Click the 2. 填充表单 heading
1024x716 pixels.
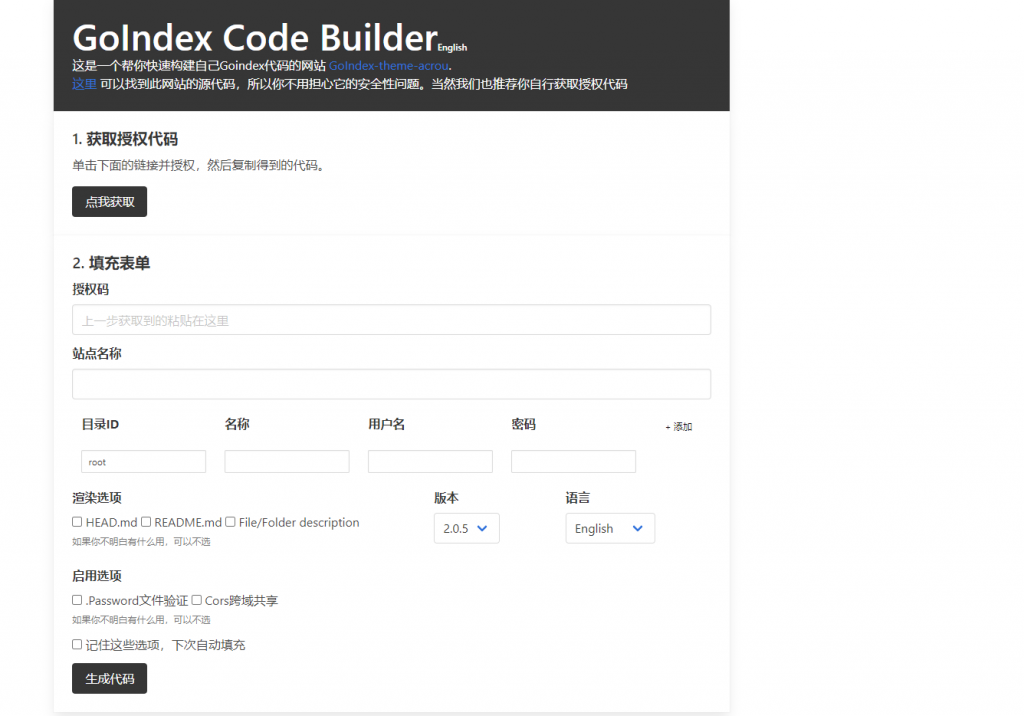(111, 263)
